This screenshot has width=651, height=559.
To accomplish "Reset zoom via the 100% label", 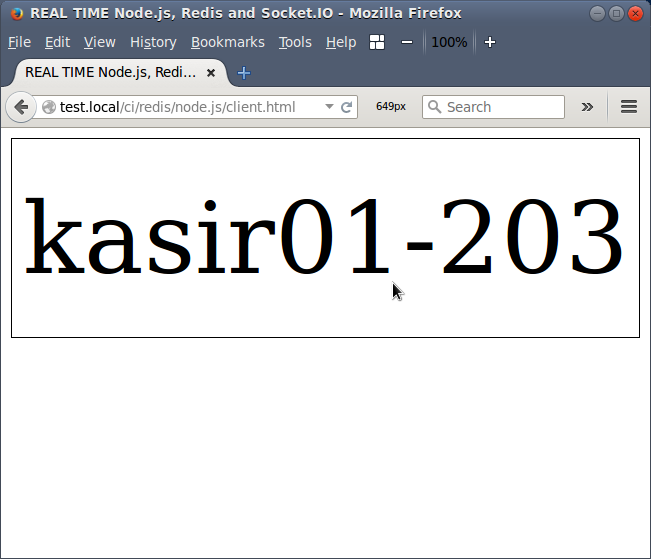I will [449, 42].
